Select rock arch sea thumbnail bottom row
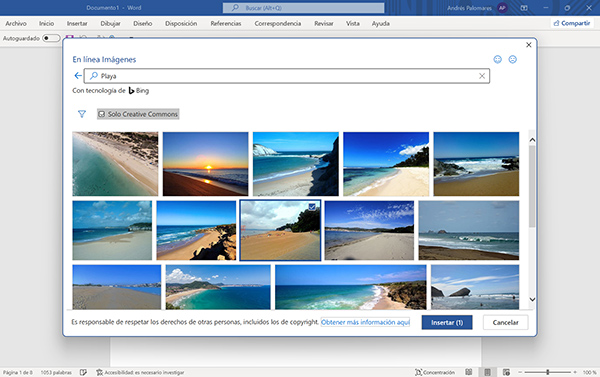Image resolution: width=600 pixels, height=377 pixels. point(475,287)
